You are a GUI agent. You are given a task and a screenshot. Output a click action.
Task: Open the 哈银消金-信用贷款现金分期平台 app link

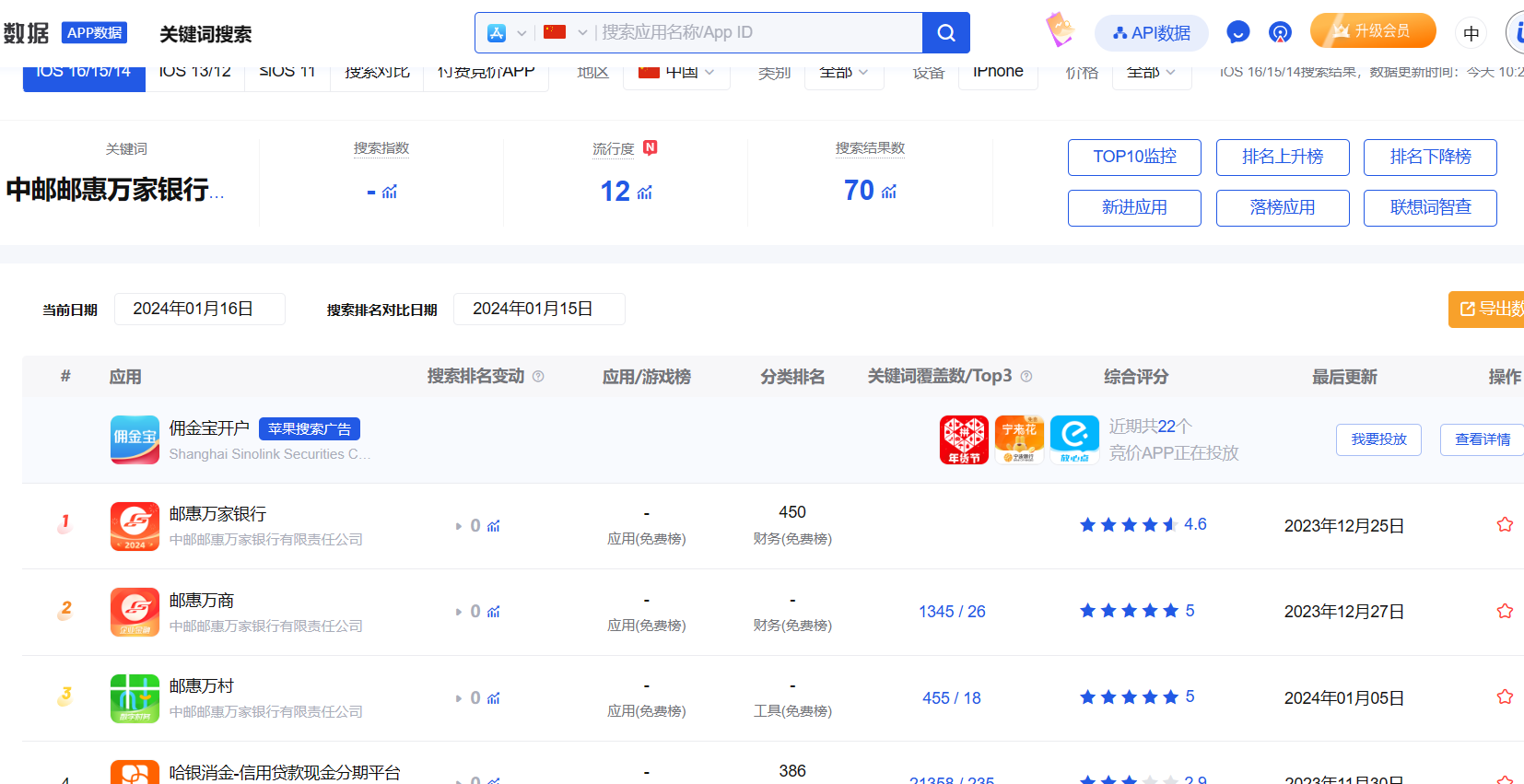pyautogui.click(x=285, y=773)
